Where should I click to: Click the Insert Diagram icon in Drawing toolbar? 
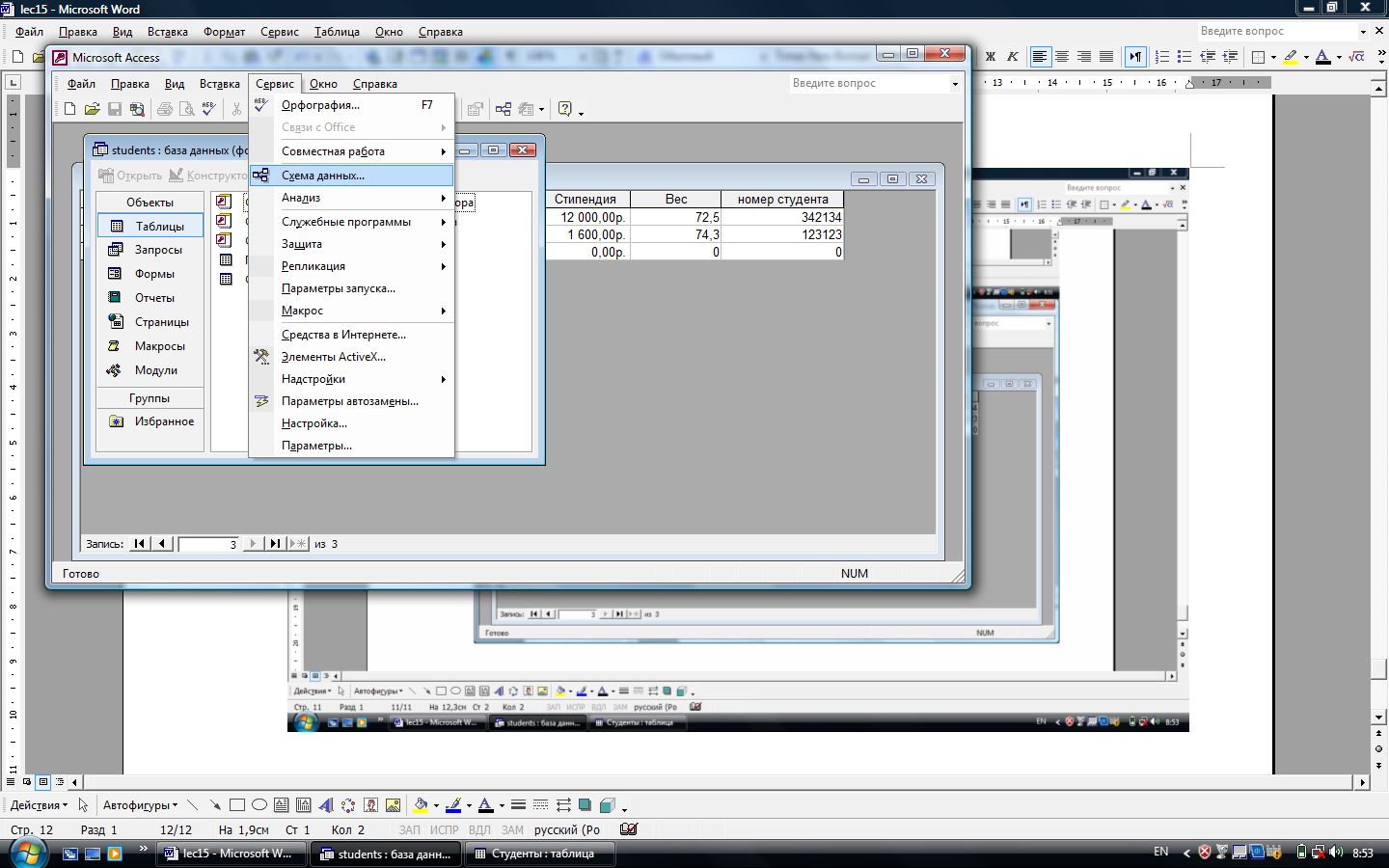[348, 804]
